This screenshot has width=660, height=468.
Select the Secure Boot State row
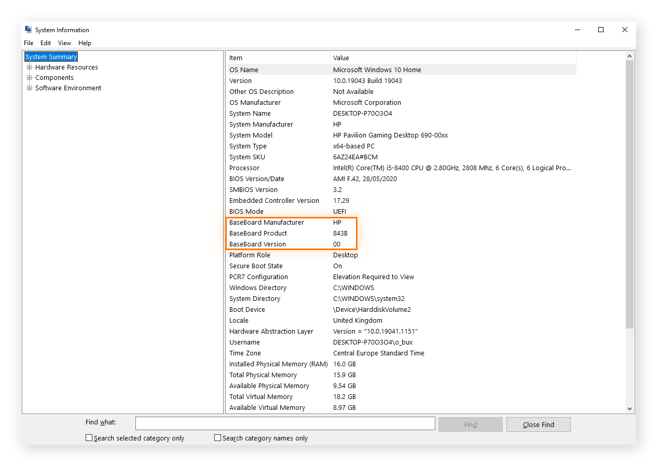[x=402, y=266]
